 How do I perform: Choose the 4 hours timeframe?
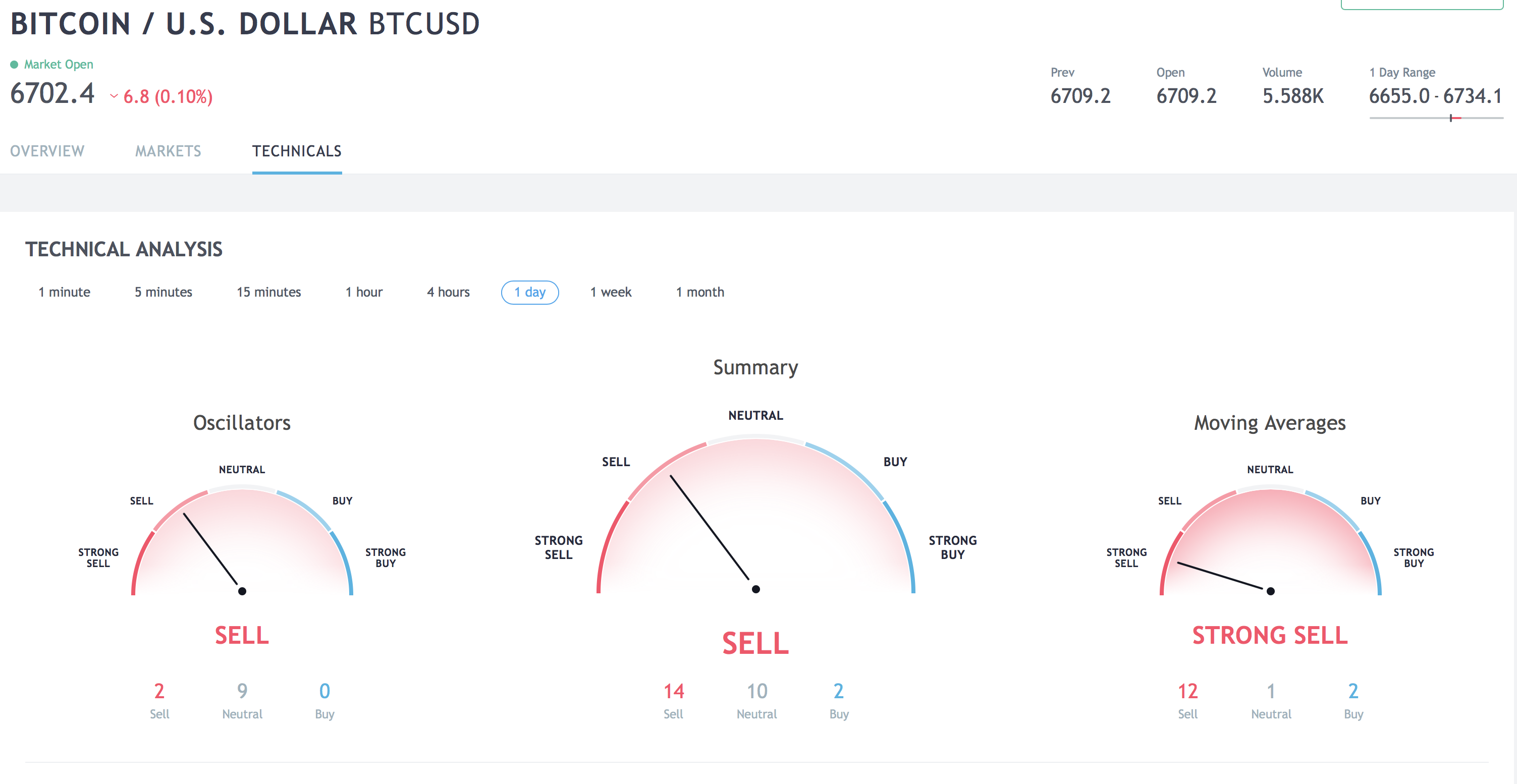tap(448, 292)
